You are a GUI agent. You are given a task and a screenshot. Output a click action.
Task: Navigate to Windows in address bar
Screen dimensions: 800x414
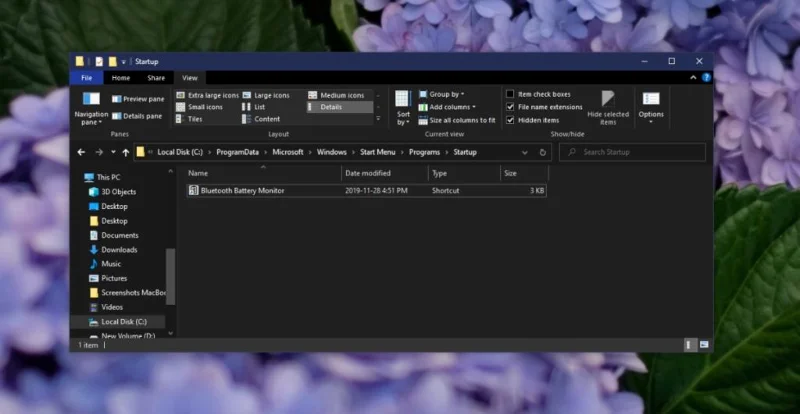[332, 152]
